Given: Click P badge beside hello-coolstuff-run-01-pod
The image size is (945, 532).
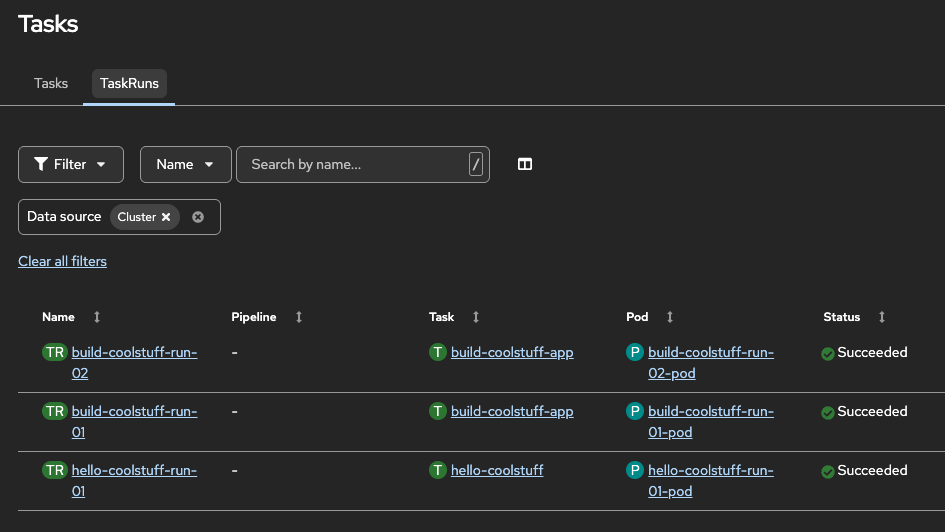Looking at the screenshot, I should coord(635,471).
